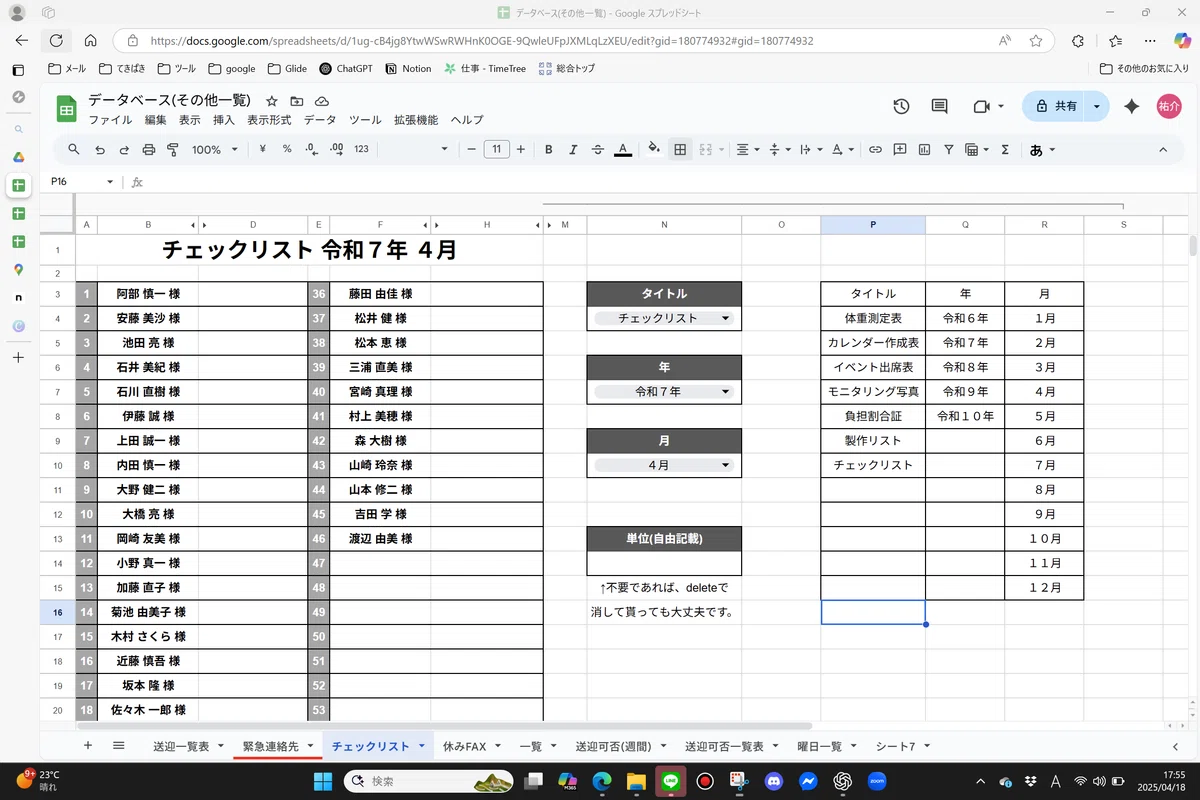Image resolution: width=1200 pixels, height=800 pixels.
Task: Open the タイトル dropdown showing チェックリスト
Action: 664,318
